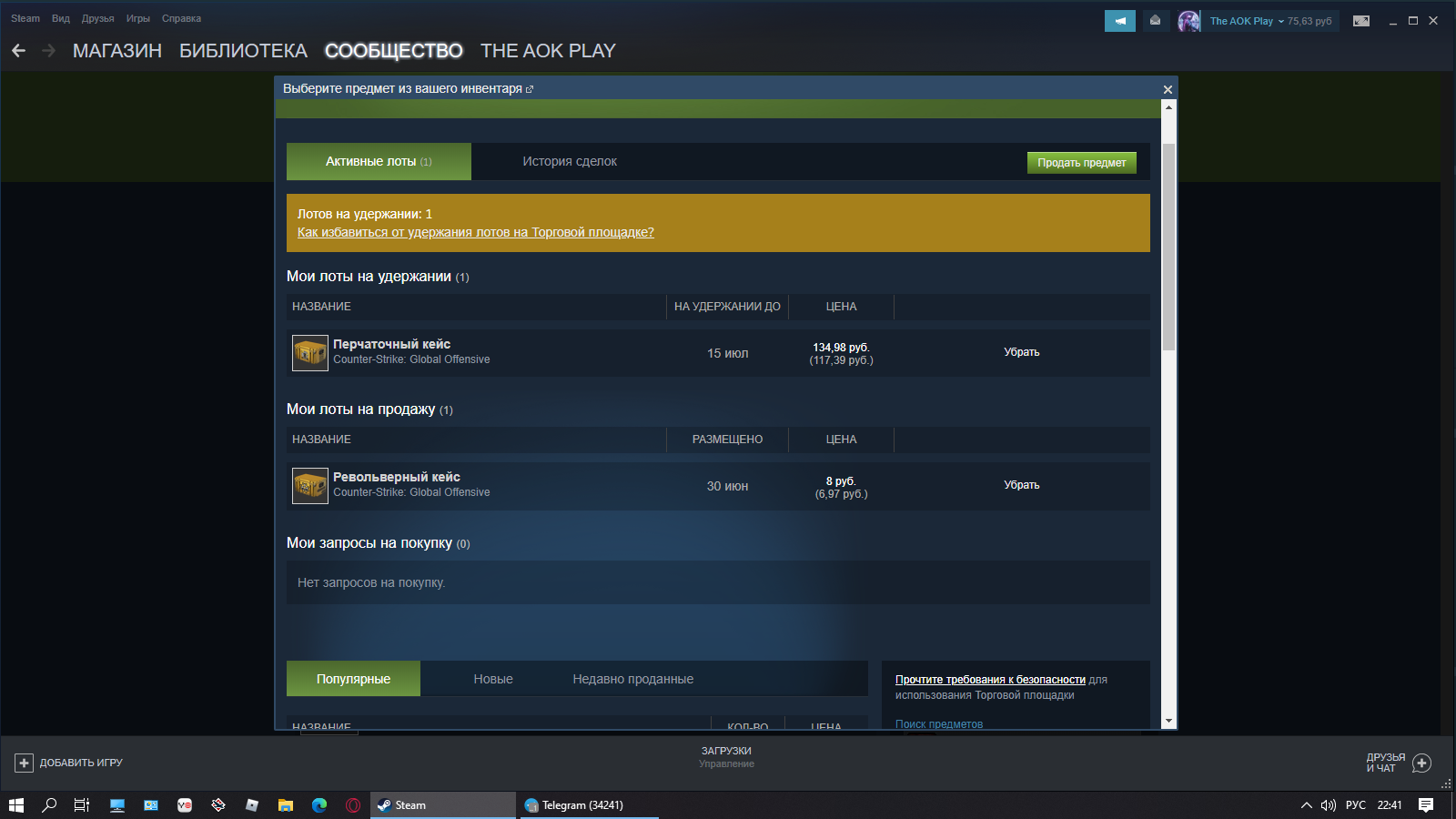Switch to the Telegram taskbar window
1456x819 pixels.
(x=588, y=805)
